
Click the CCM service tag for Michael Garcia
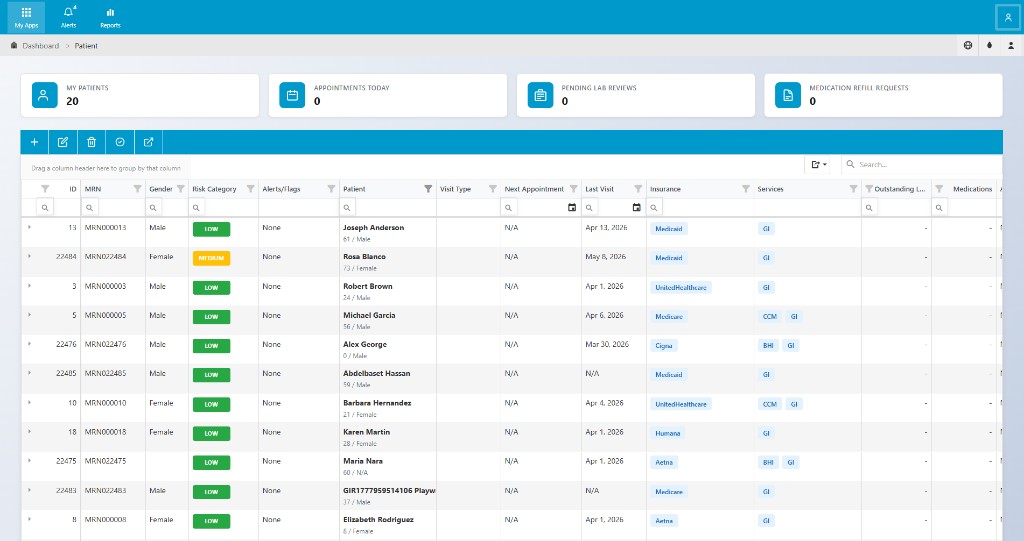pyautogui.click(x=770, y=316)
